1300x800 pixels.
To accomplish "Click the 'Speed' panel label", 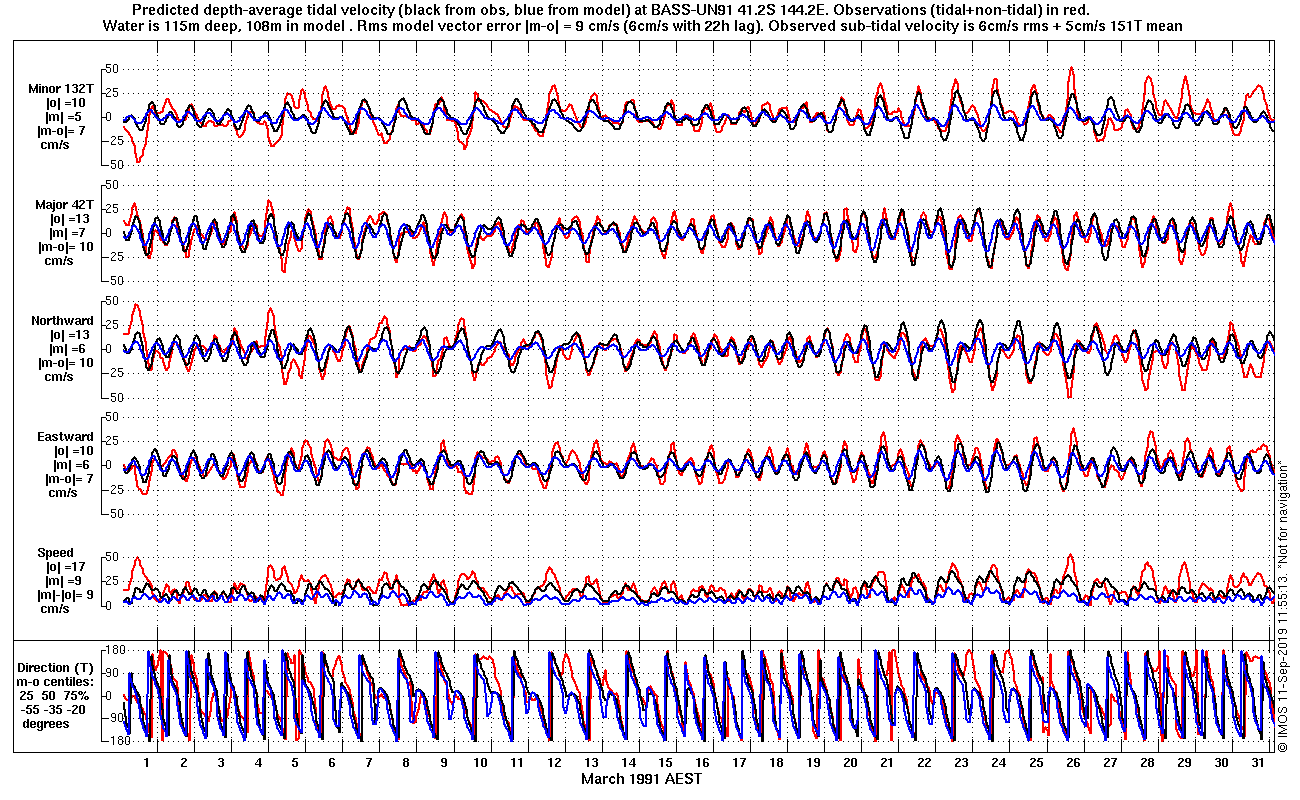I will pyautogui.click(x=56, y=552).
